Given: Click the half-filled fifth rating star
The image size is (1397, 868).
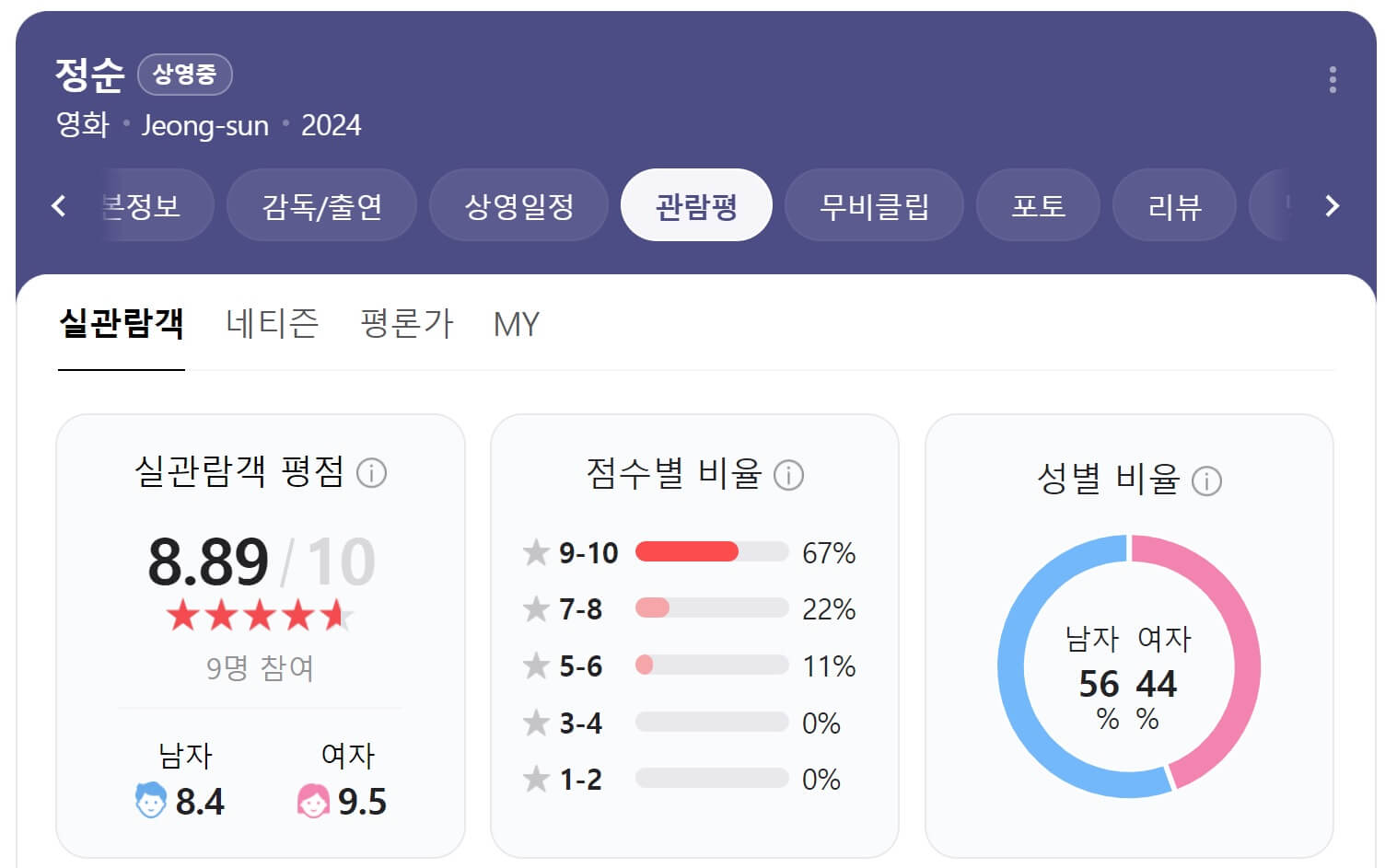Looking at the screenshot, I should point(340,615).
